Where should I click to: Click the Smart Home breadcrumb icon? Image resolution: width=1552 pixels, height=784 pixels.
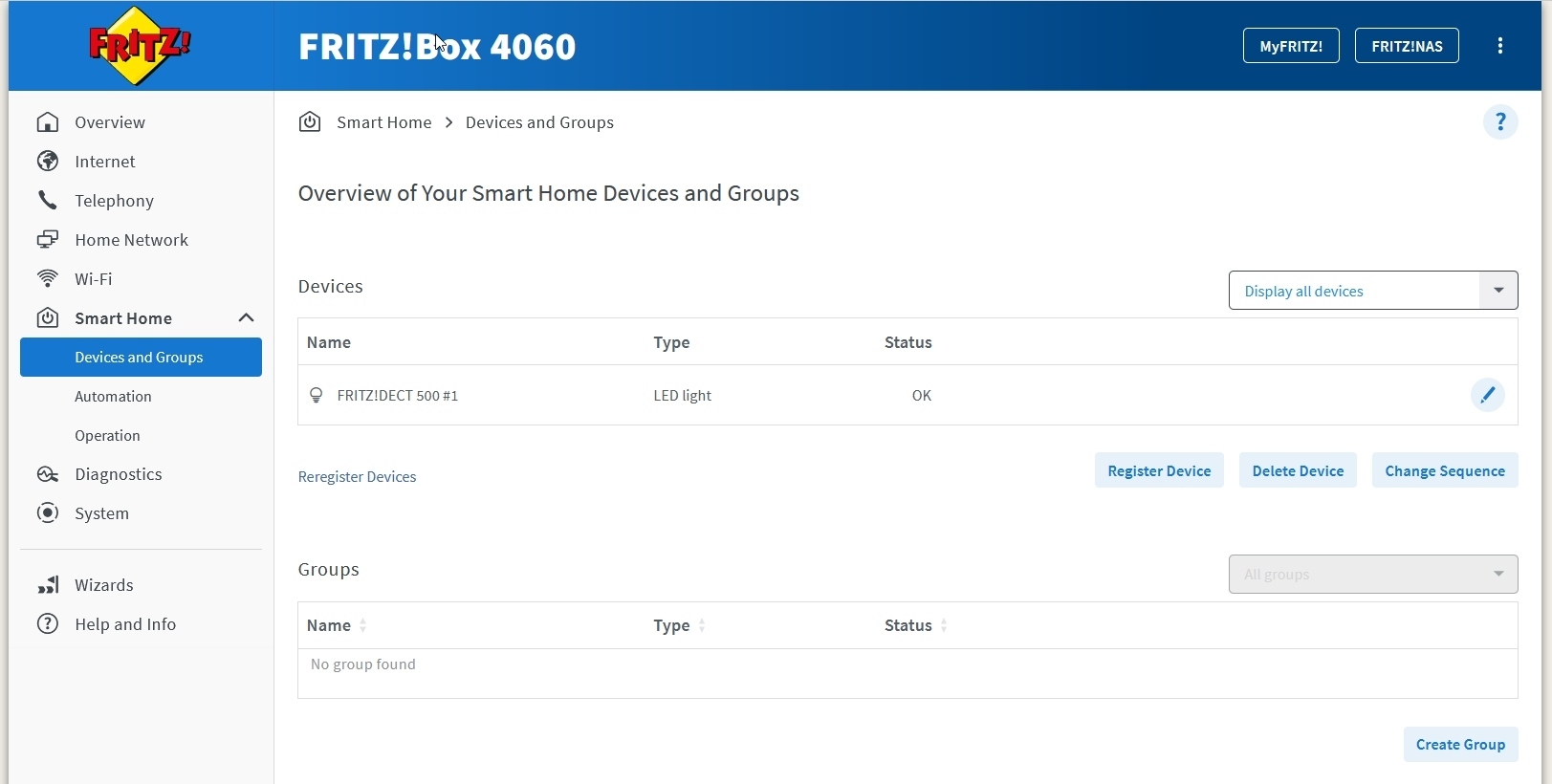pyautogui.click(x=310, y=122)
